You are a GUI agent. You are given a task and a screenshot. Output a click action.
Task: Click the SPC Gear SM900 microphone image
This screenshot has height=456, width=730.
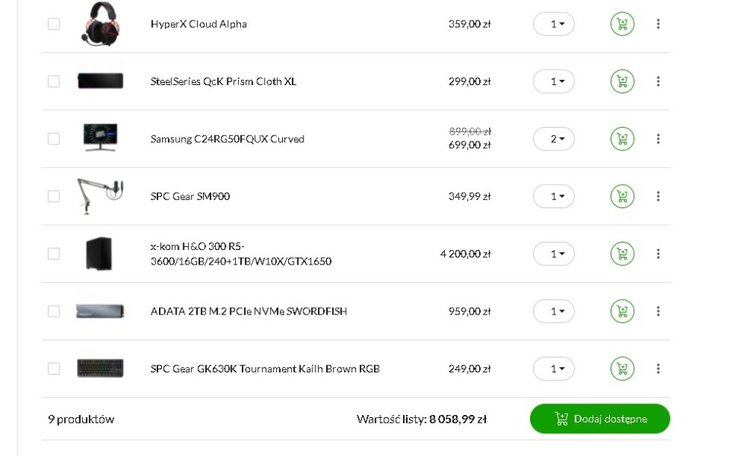pyautogui.click(x=100, y=196)
